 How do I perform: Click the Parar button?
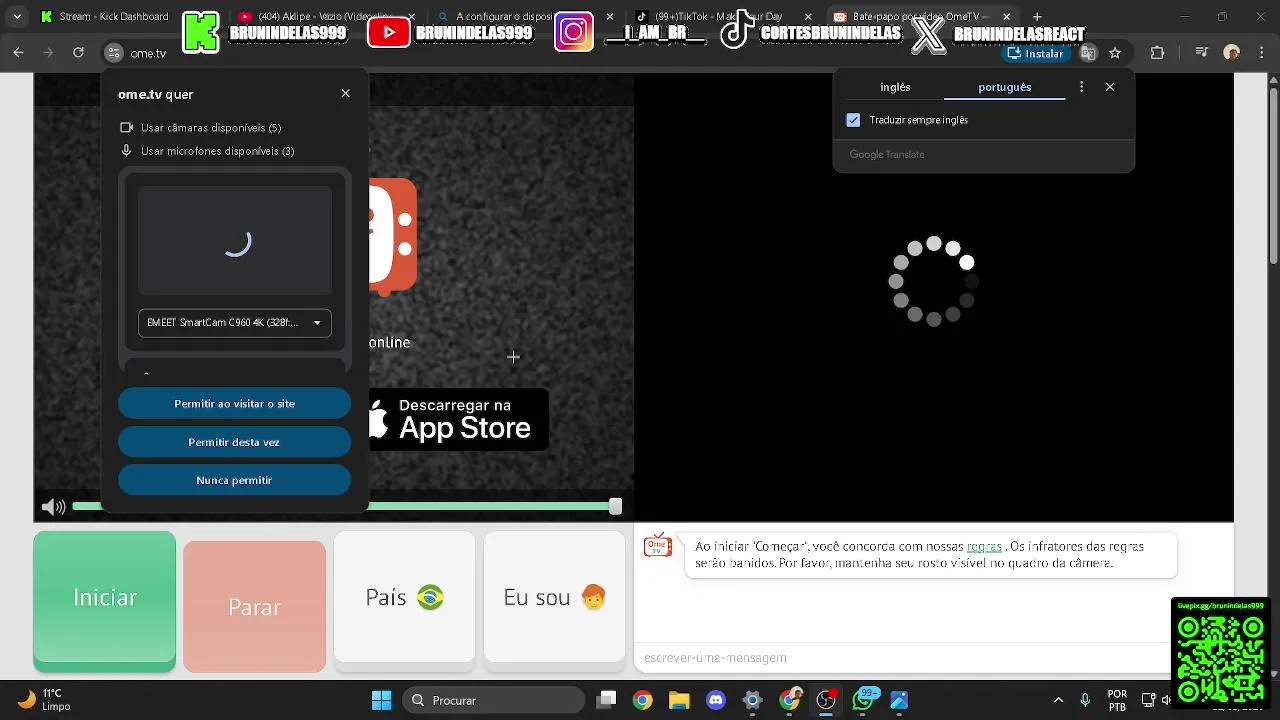coord(254,607)
